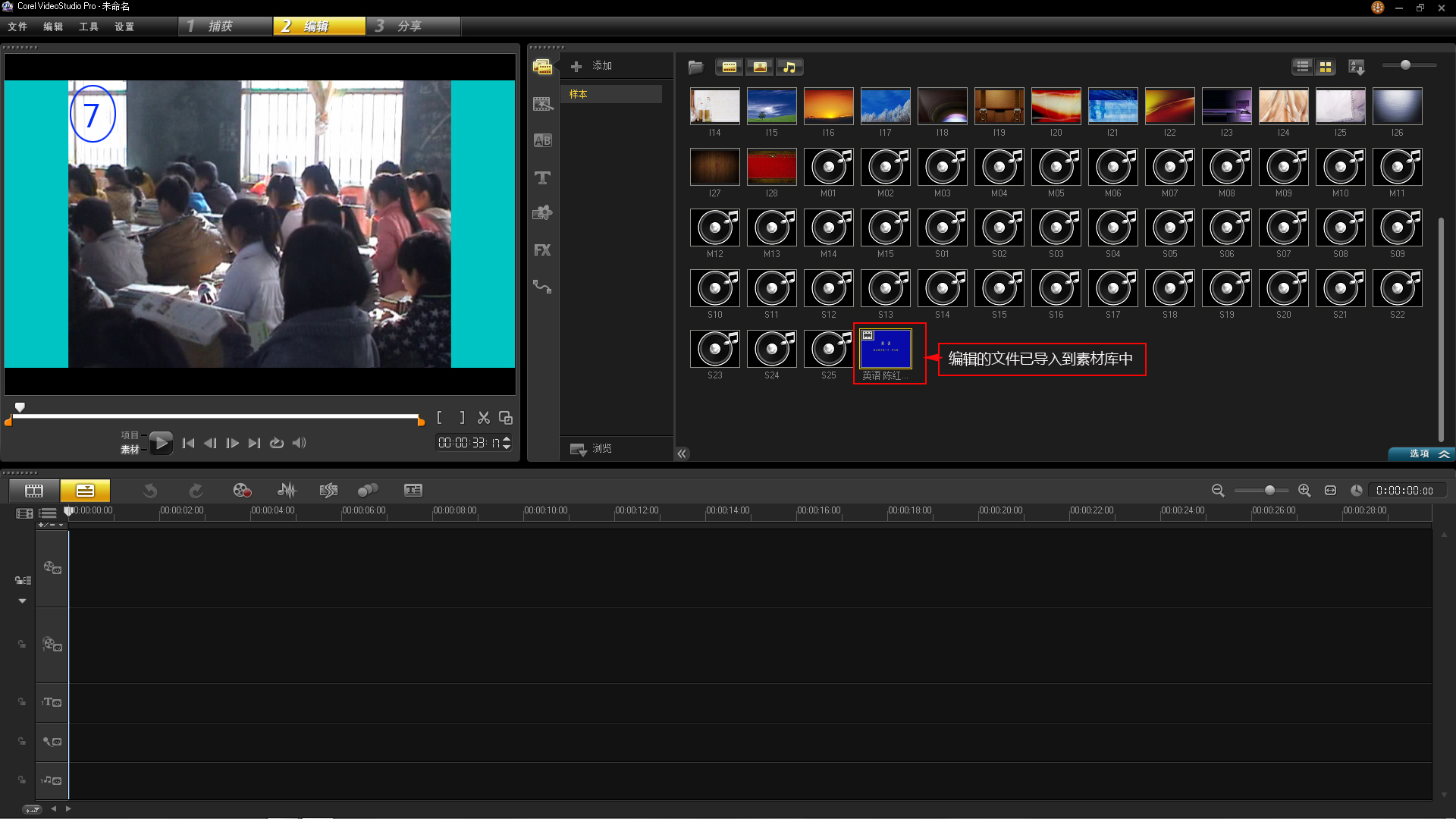Open the Title library icon
Screen dimensions: 1456x819
(542, 177)
